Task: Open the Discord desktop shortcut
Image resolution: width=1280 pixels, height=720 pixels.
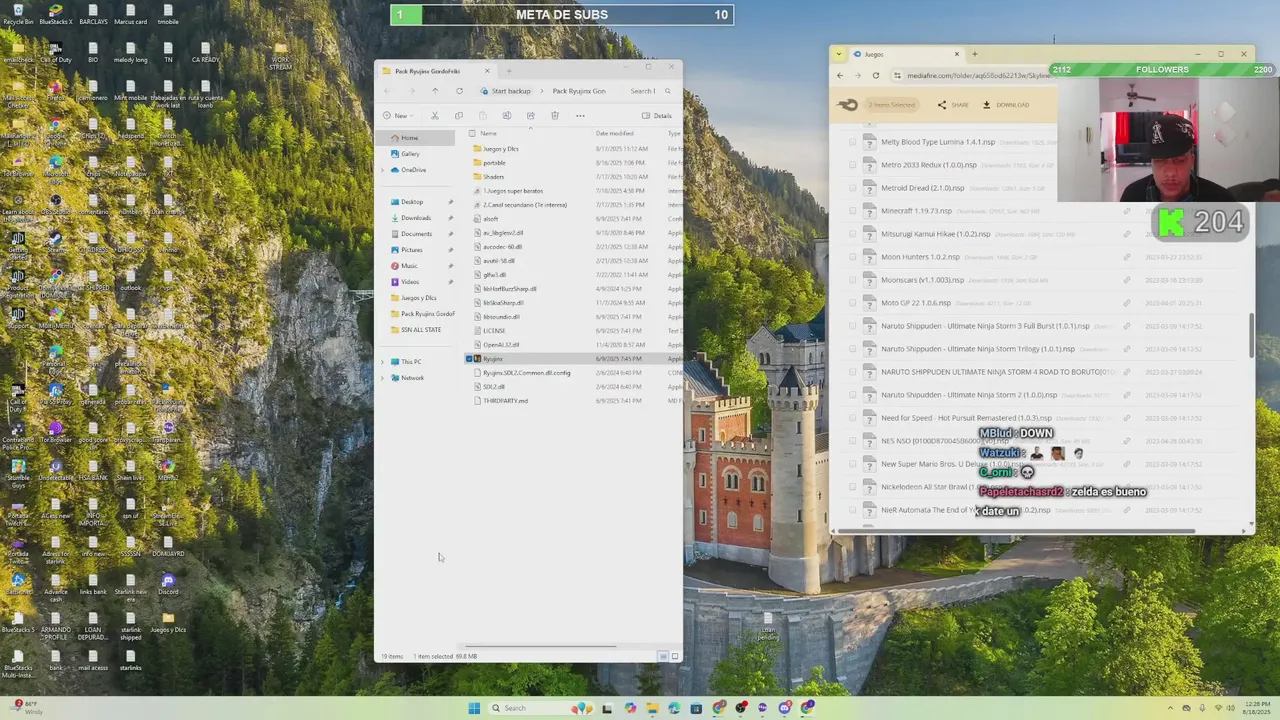Action: coord(168,584)
